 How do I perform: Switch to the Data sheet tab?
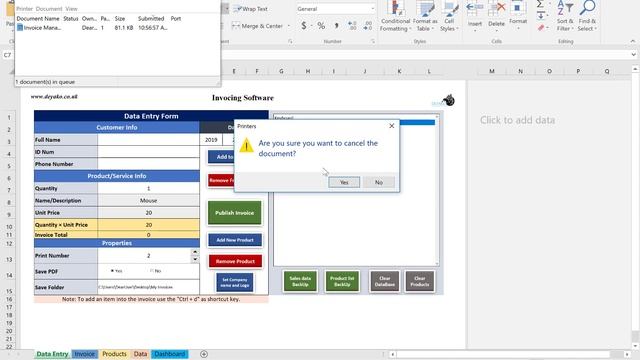pos(140,354)
